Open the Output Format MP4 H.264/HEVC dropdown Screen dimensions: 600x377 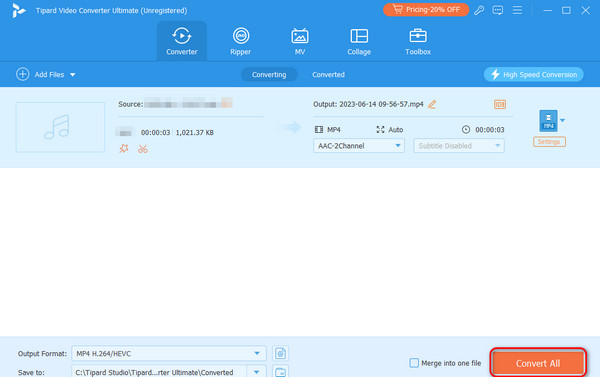pyautogui.click(x=169, y=354)
